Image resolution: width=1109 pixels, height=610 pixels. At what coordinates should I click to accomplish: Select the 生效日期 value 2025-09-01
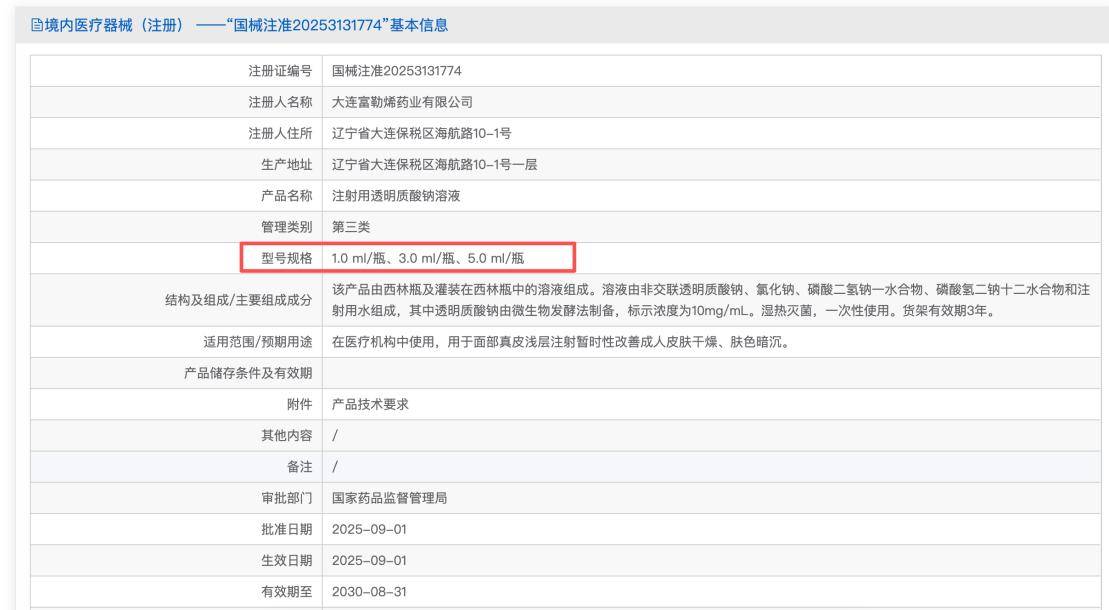pos(369,560)
